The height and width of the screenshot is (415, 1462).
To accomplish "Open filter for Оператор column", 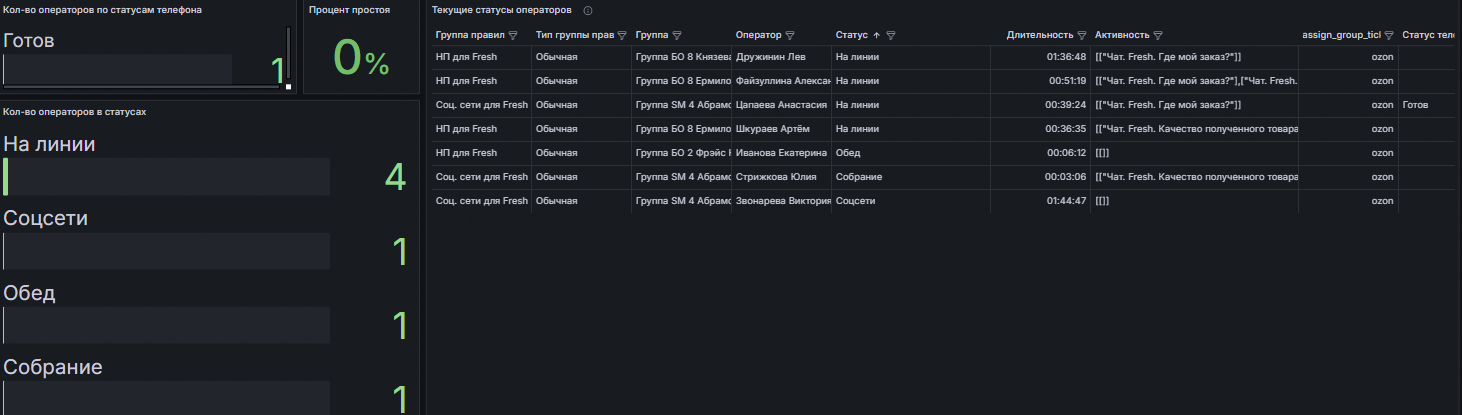I will [790, 35].
